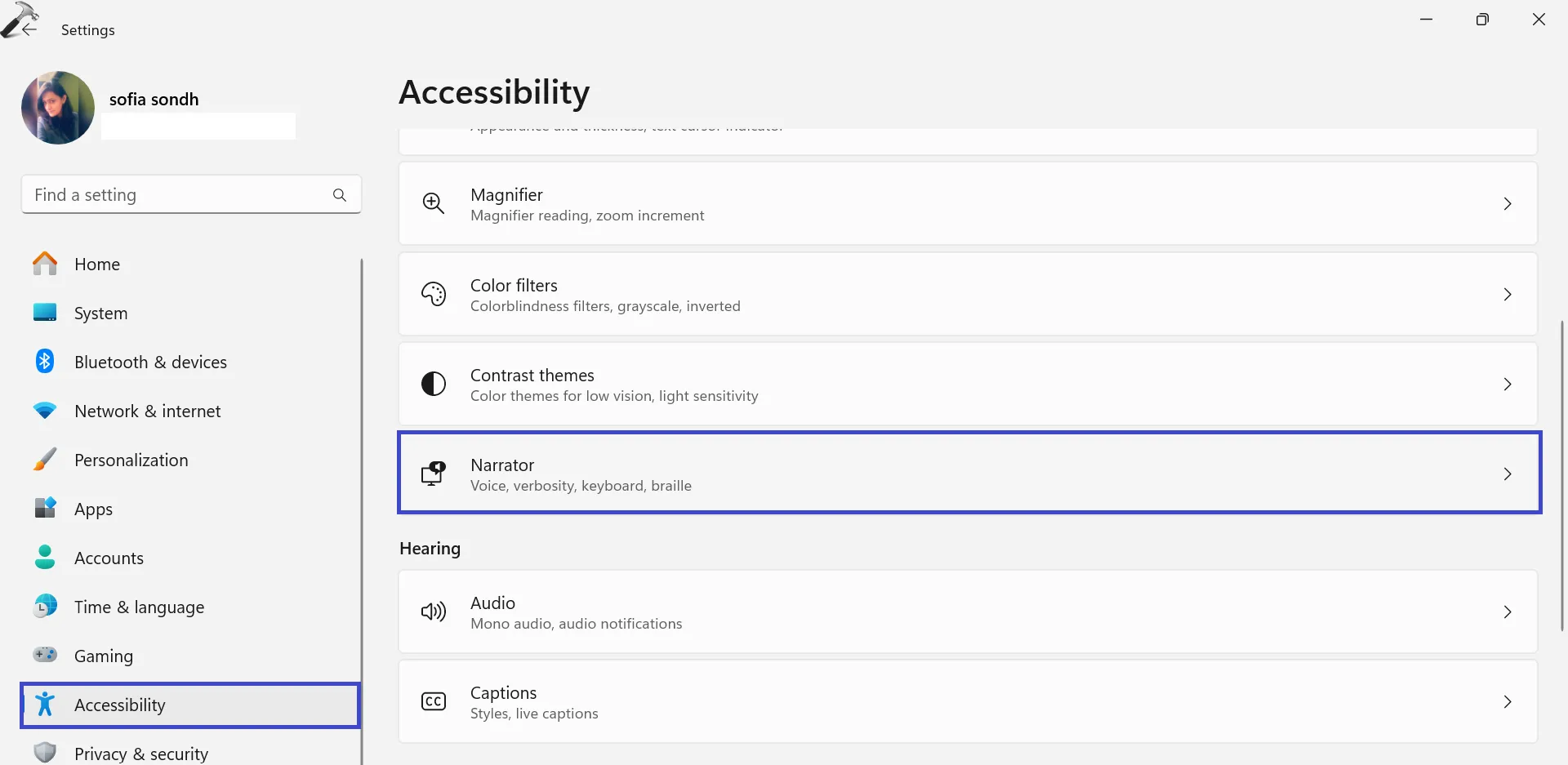Open Network & internet section
1568x765 pixels.
tap(147, 411)
